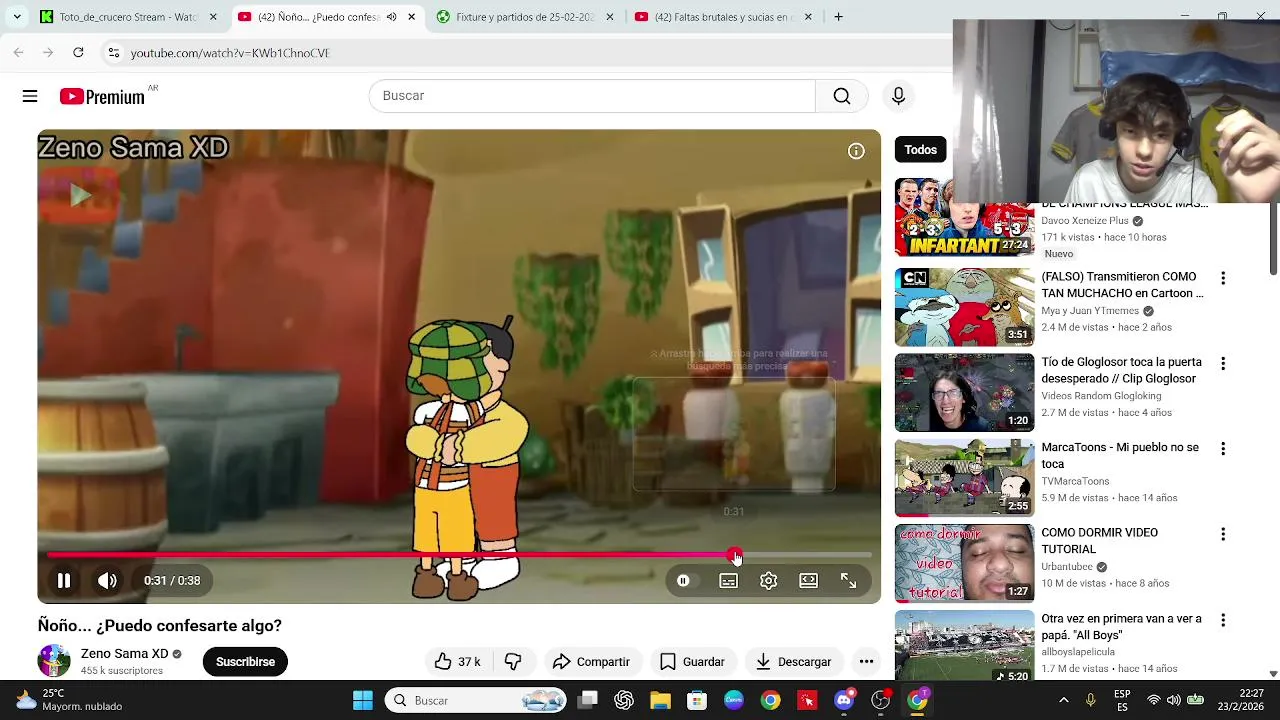Image resolution: width=1280 pixels, height=720 pixels.
Task: Open options for COMO DORMIR VIDEO TUTORIAL
Action: pyautogui.click(x=1222, y=534)
